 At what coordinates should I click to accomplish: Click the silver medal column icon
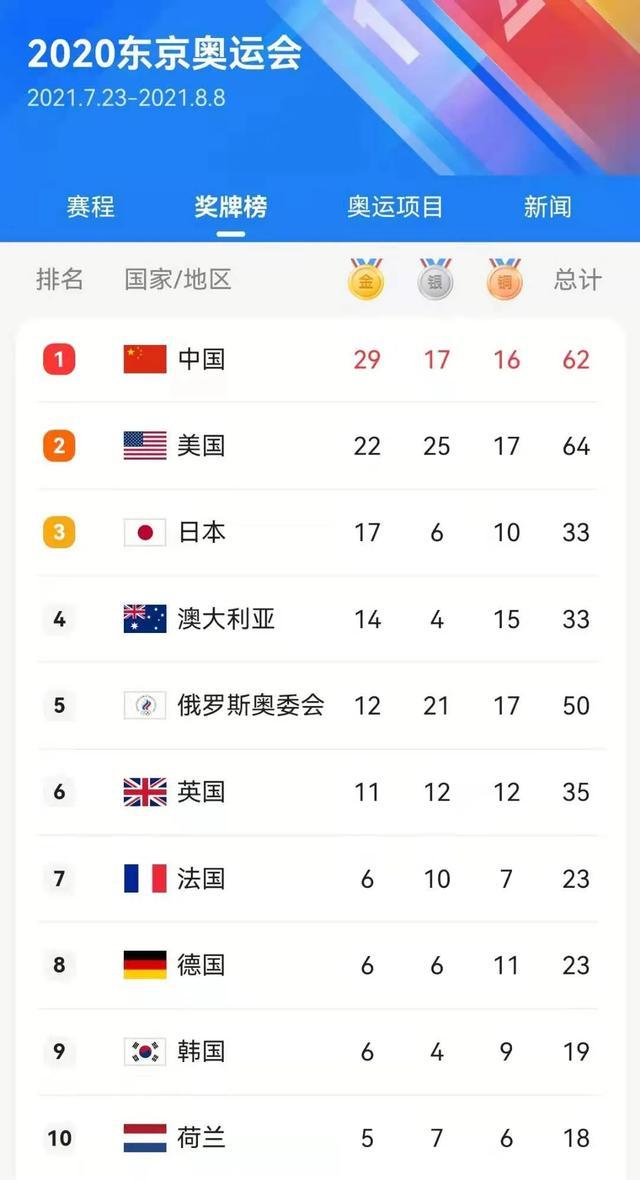[x=436, y=280]
